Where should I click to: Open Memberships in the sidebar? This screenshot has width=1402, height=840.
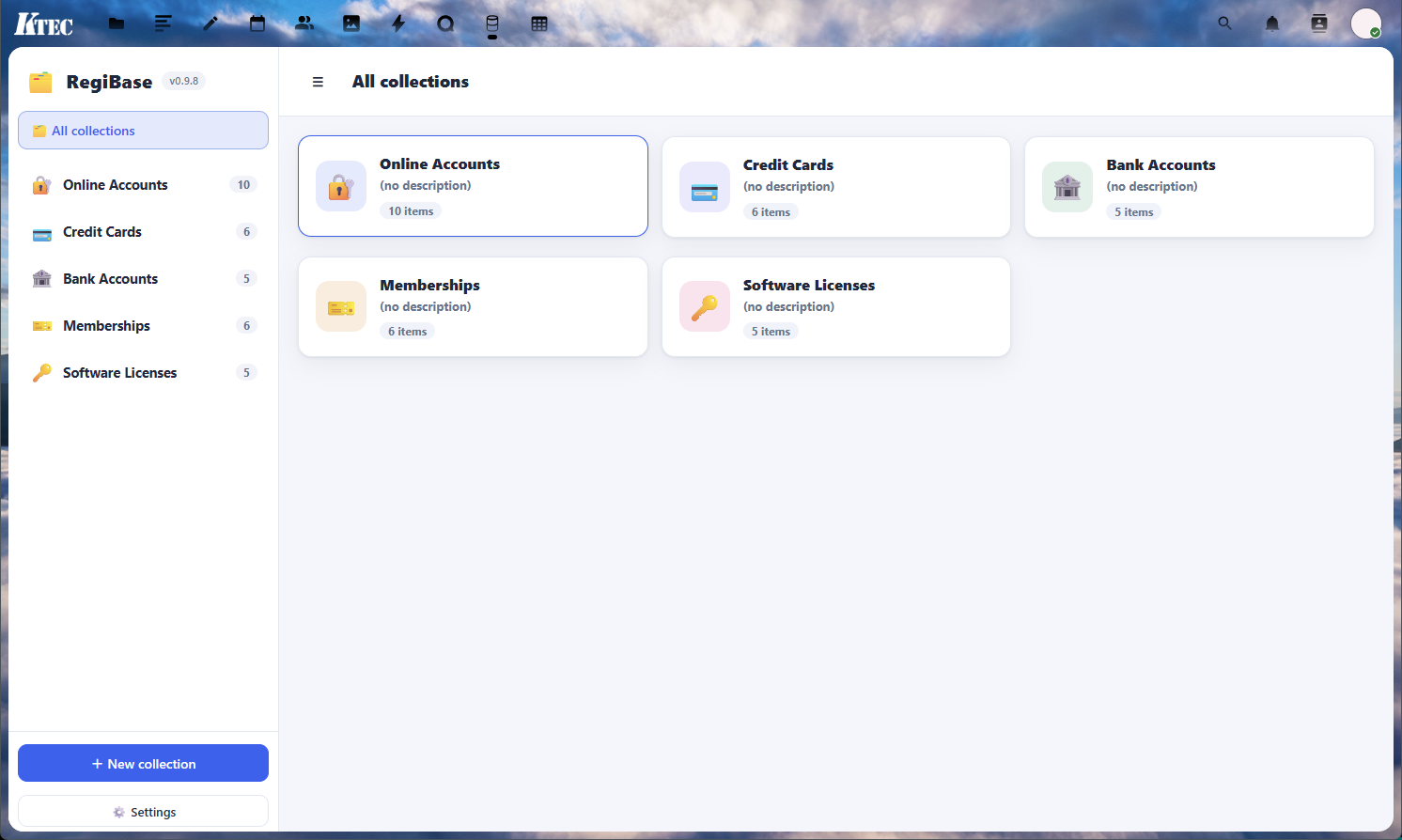coord(143,326)
